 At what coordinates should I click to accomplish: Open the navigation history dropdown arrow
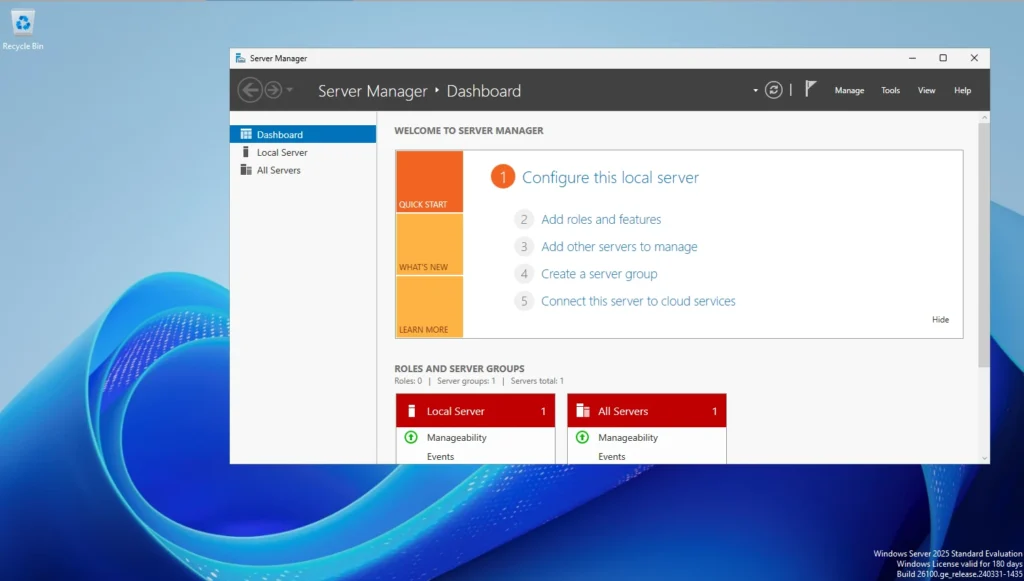click(289, 90)
